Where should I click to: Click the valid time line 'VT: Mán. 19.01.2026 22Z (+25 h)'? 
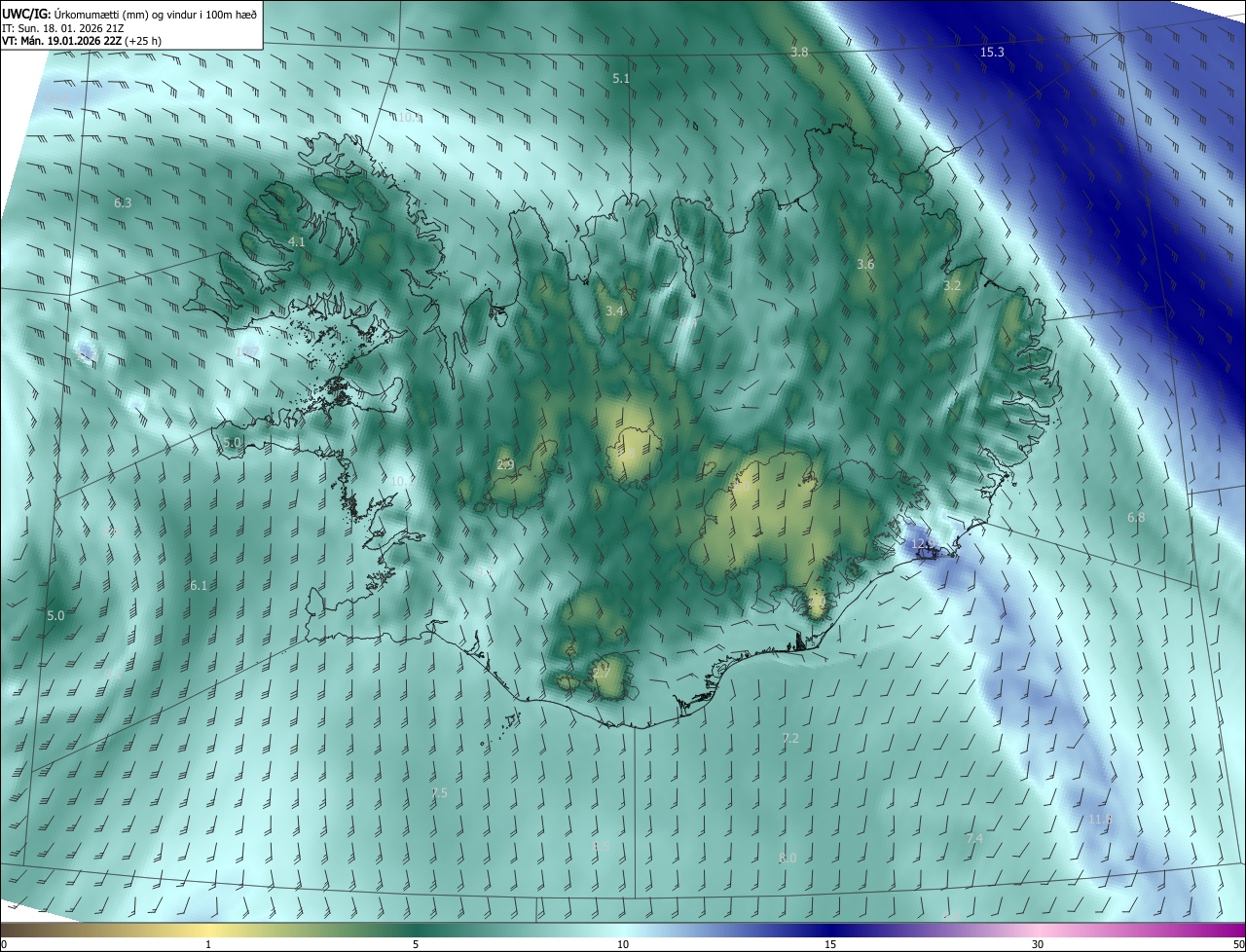(82, 41)
